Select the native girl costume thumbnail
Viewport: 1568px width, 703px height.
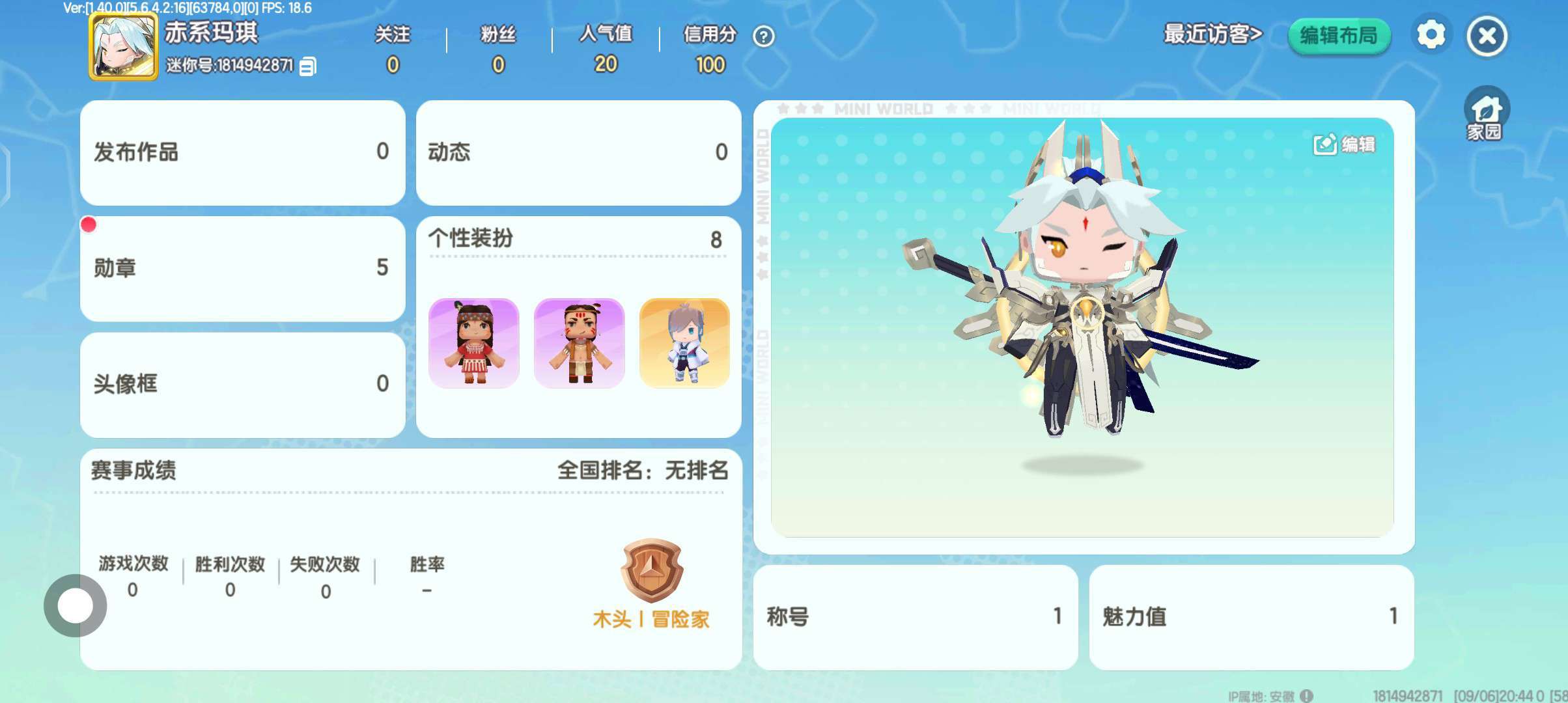[x=474, y=343]
